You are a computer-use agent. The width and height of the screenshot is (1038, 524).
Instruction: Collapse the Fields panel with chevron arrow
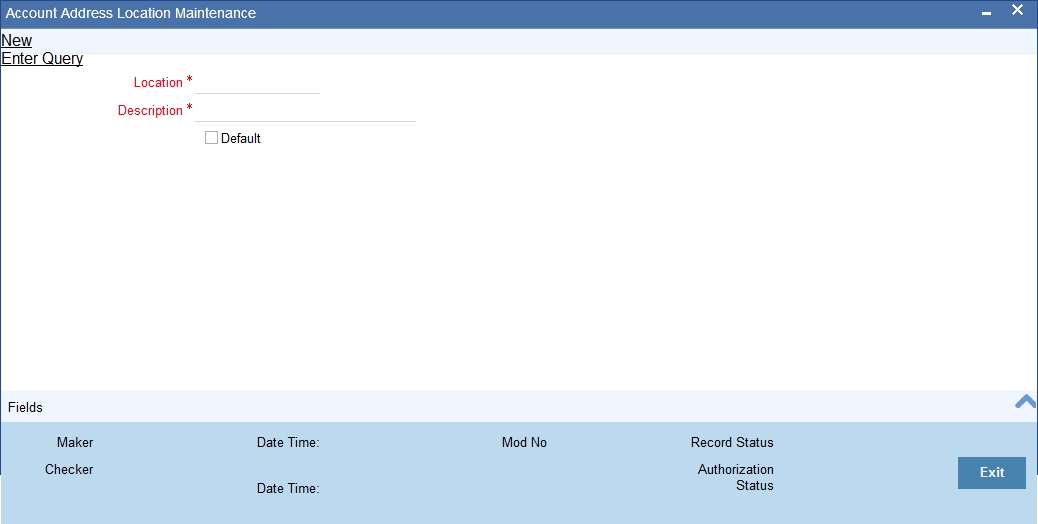tap(1025, 402)
